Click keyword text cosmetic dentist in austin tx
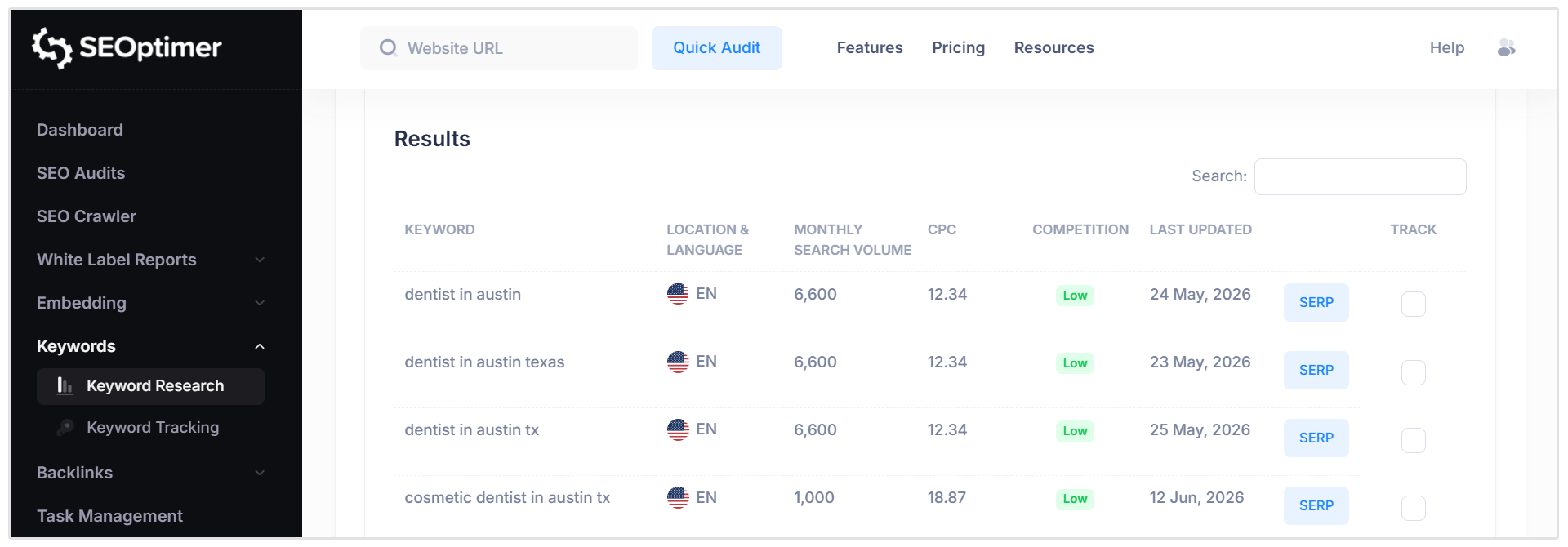 507,497
